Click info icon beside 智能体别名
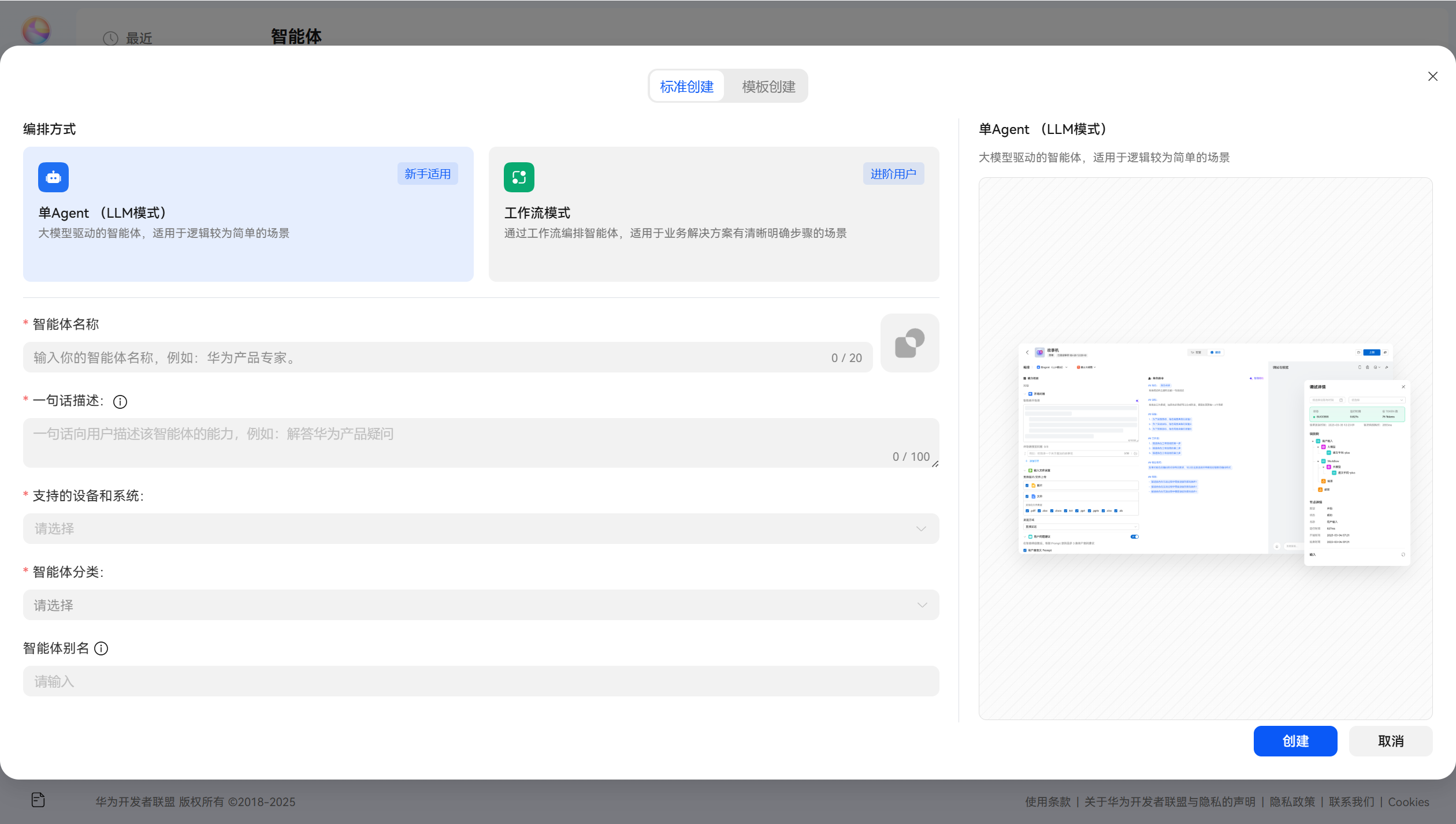1456x824 pixels. click(x=101, y=648)
